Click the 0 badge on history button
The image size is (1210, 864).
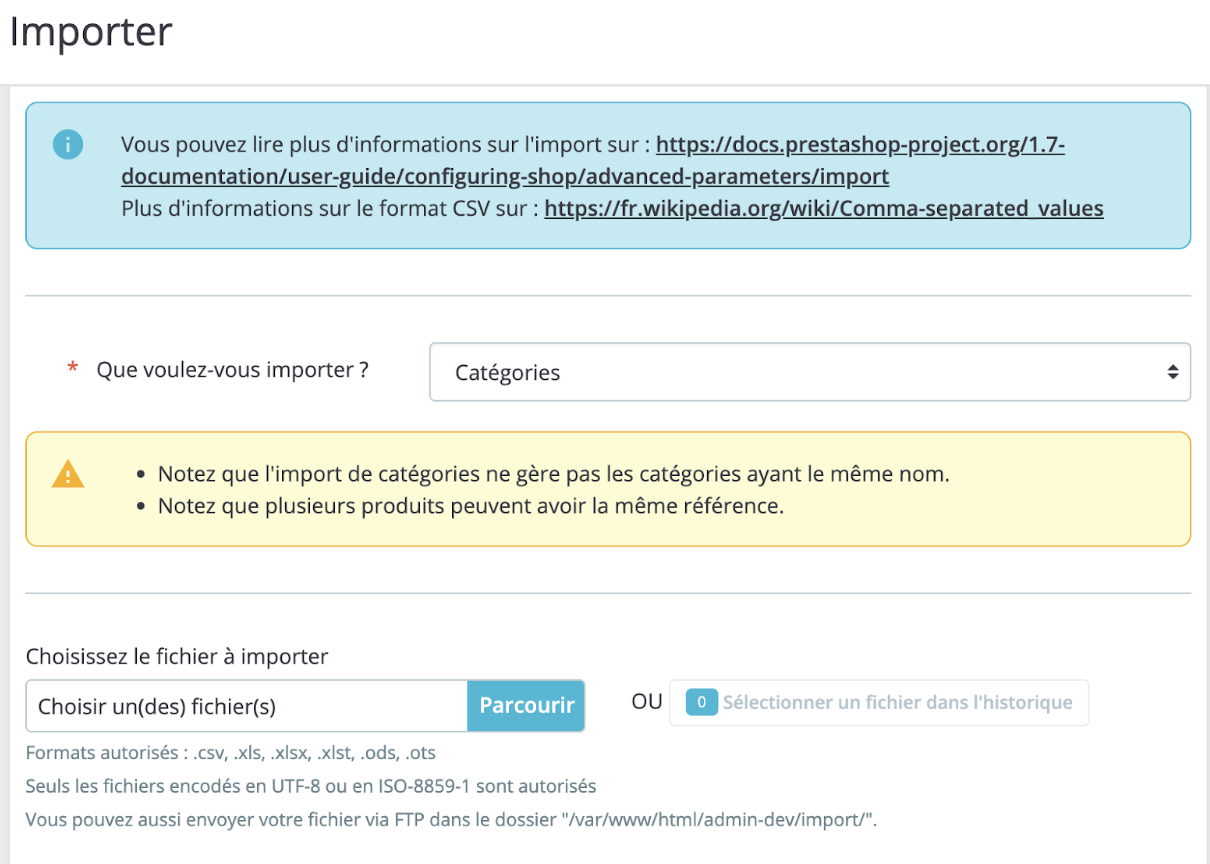tap(701, 703)
